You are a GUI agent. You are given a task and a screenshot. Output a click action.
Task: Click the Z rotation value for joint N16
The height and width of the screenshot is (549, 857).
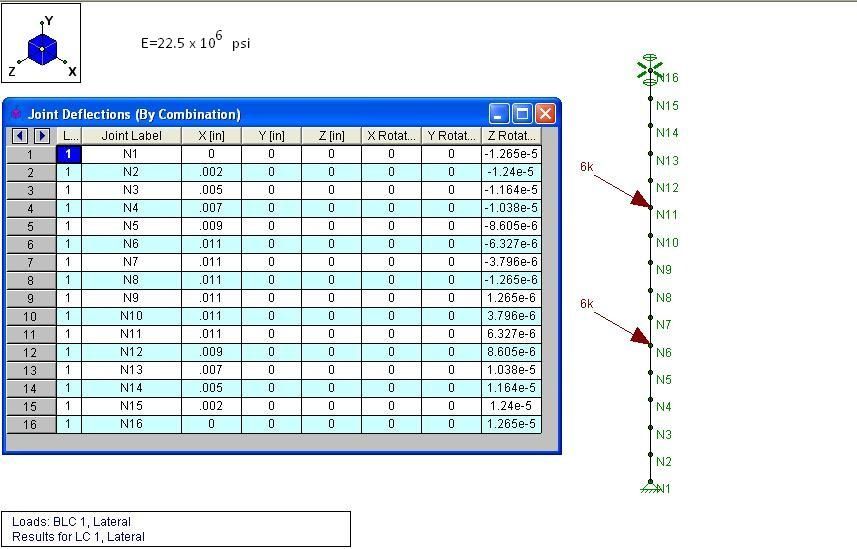(511, 424)
